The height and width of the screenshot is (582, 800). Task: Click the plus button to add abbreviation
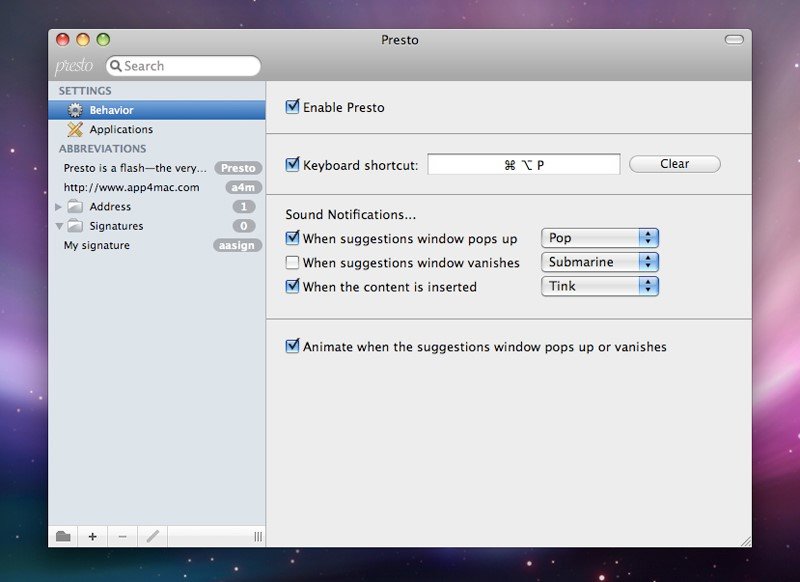coord(92,536)
